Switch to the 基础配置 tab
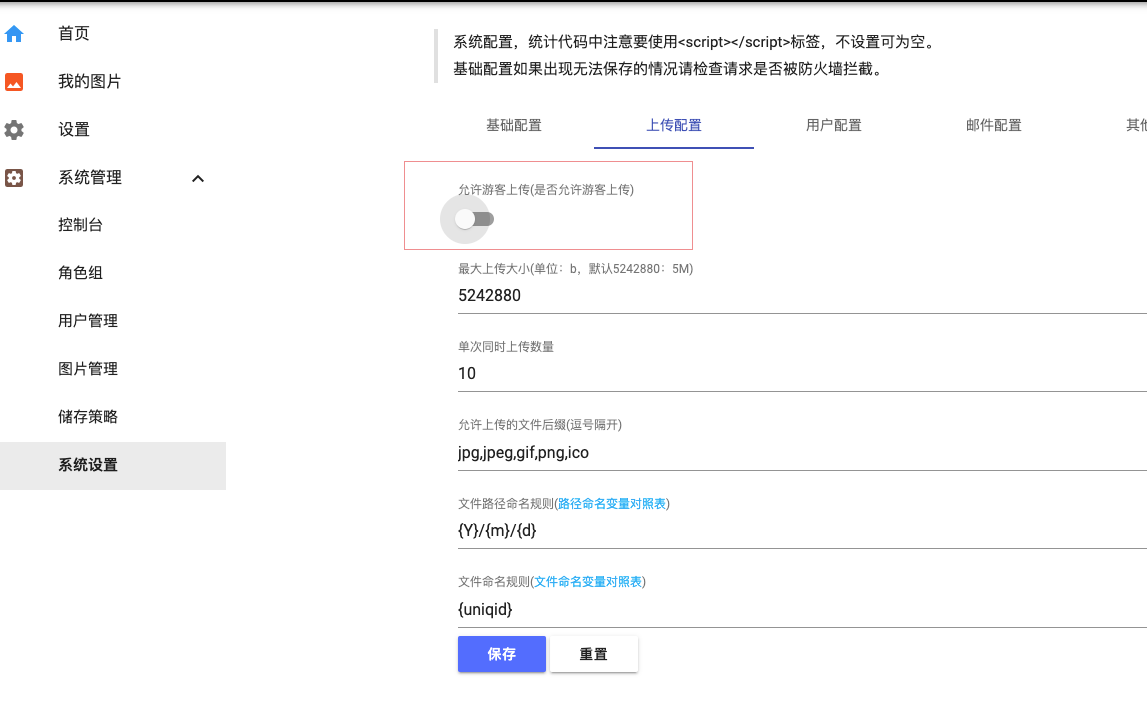The image size is (1147, 725). click(514, 125)
